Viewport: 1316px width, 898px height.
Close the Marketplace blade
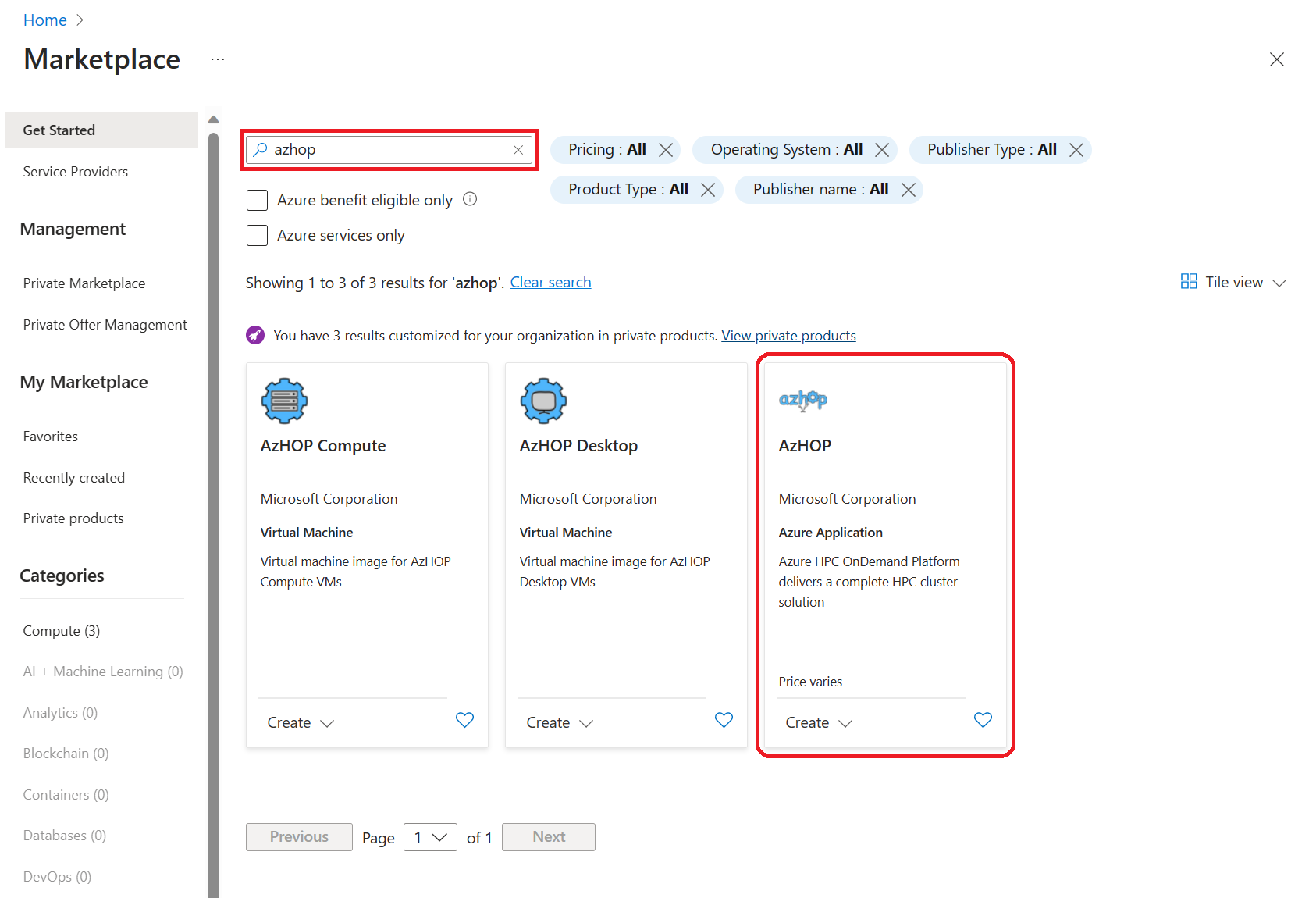pyautogui.click(x=1277, y=59)
